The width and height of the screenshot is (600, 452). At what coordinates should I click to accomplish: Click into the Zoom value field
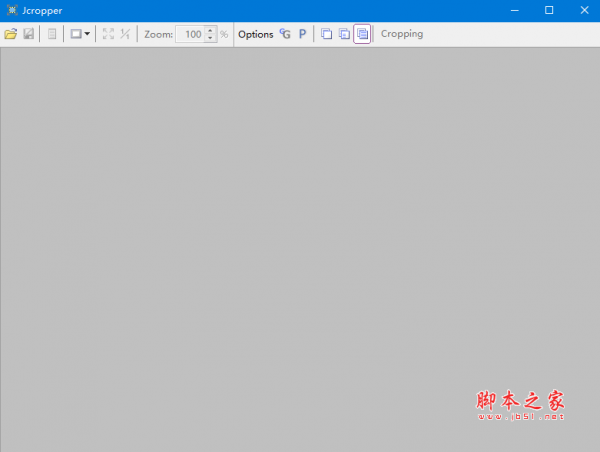191,34
